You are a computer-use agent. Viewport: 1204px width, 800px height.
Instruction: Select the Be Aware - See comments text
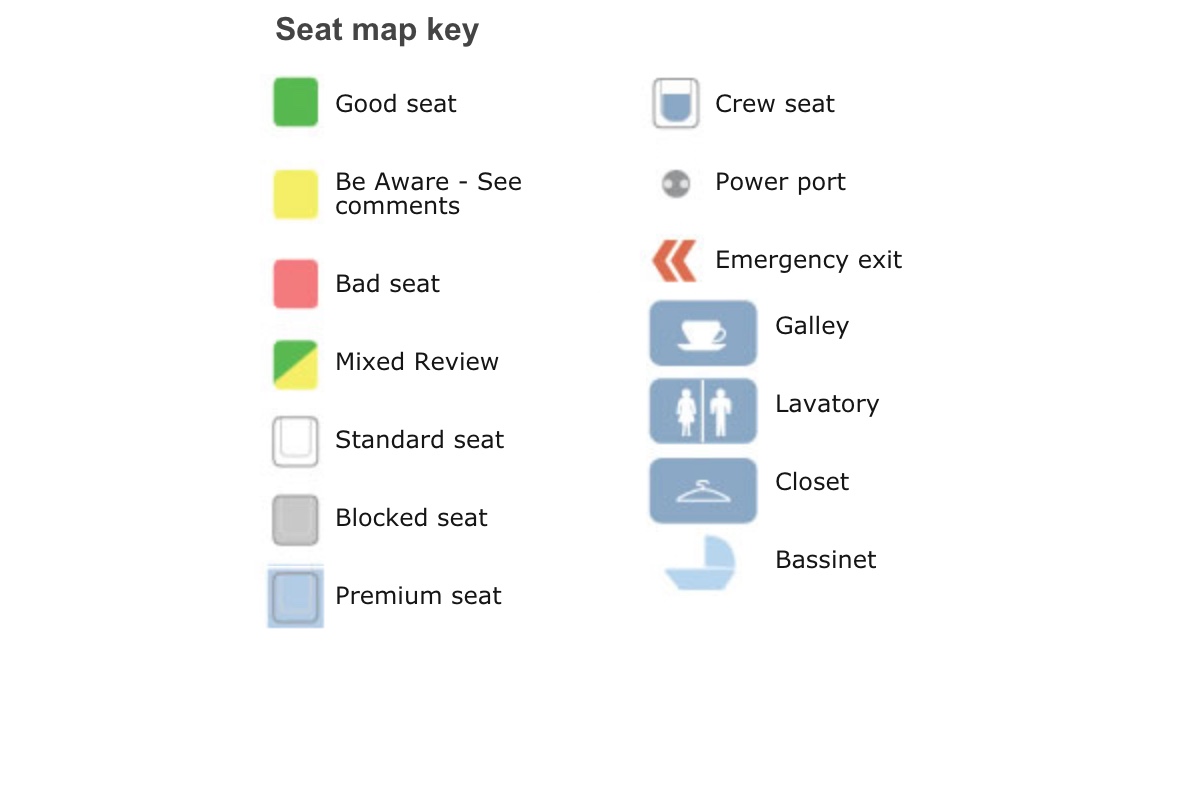tap(428, 194)
